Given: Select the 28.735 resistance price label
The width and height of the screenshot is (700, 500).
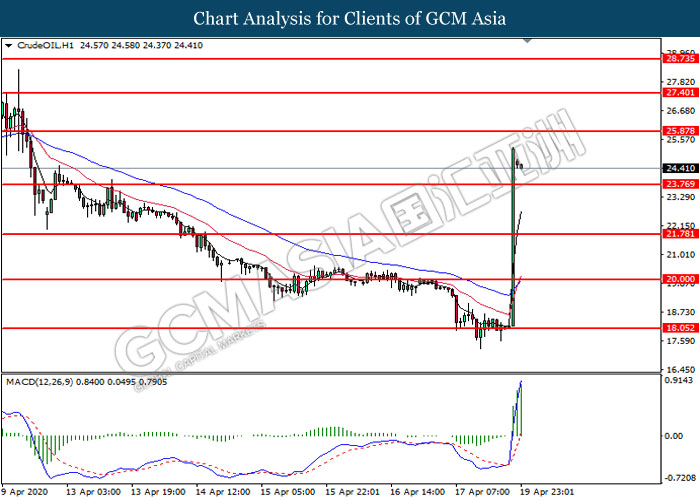Looking at the screenshot, I should (680, 58).
